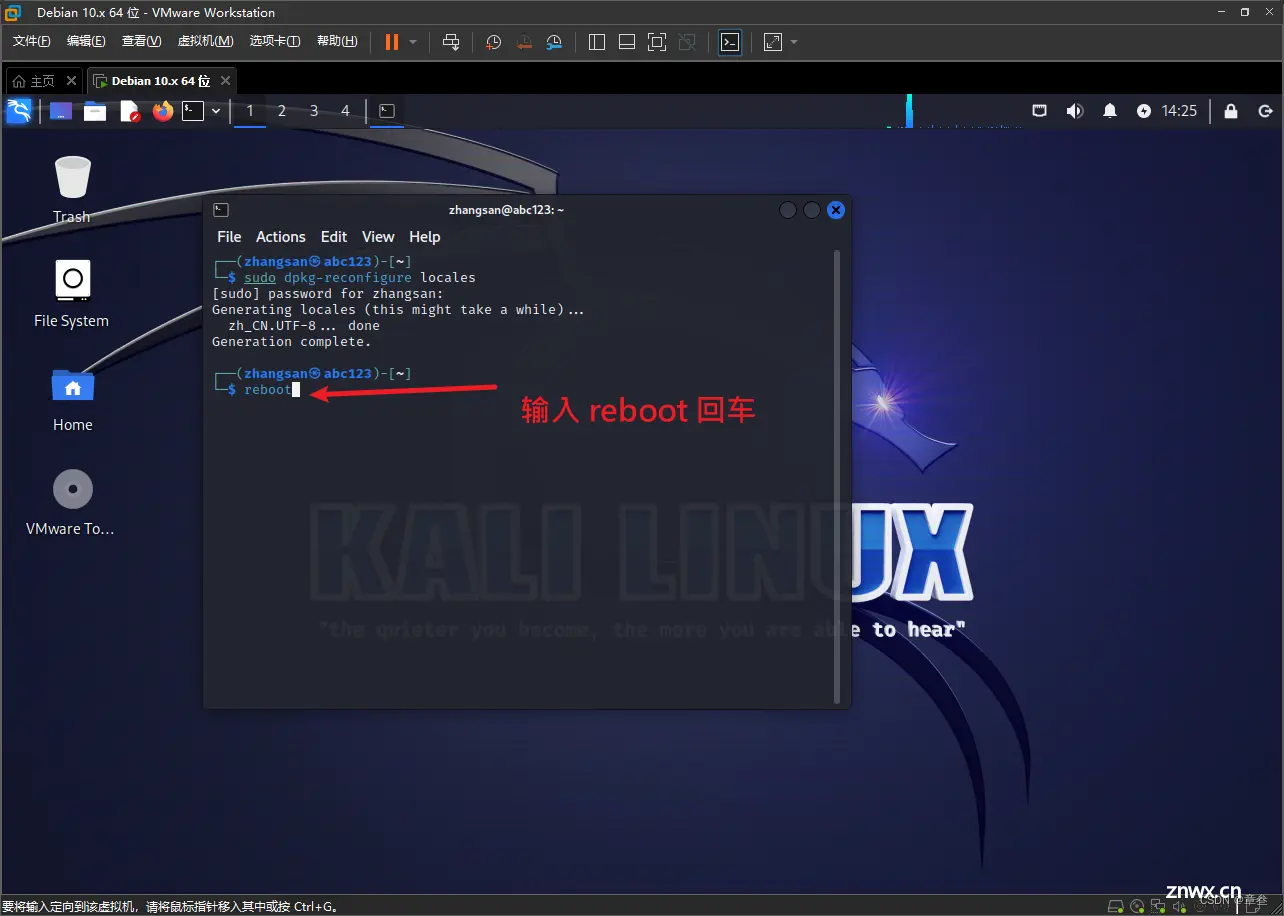Open the File System desktop icon
Screen dimensions: 1284x916
[72, 294]
